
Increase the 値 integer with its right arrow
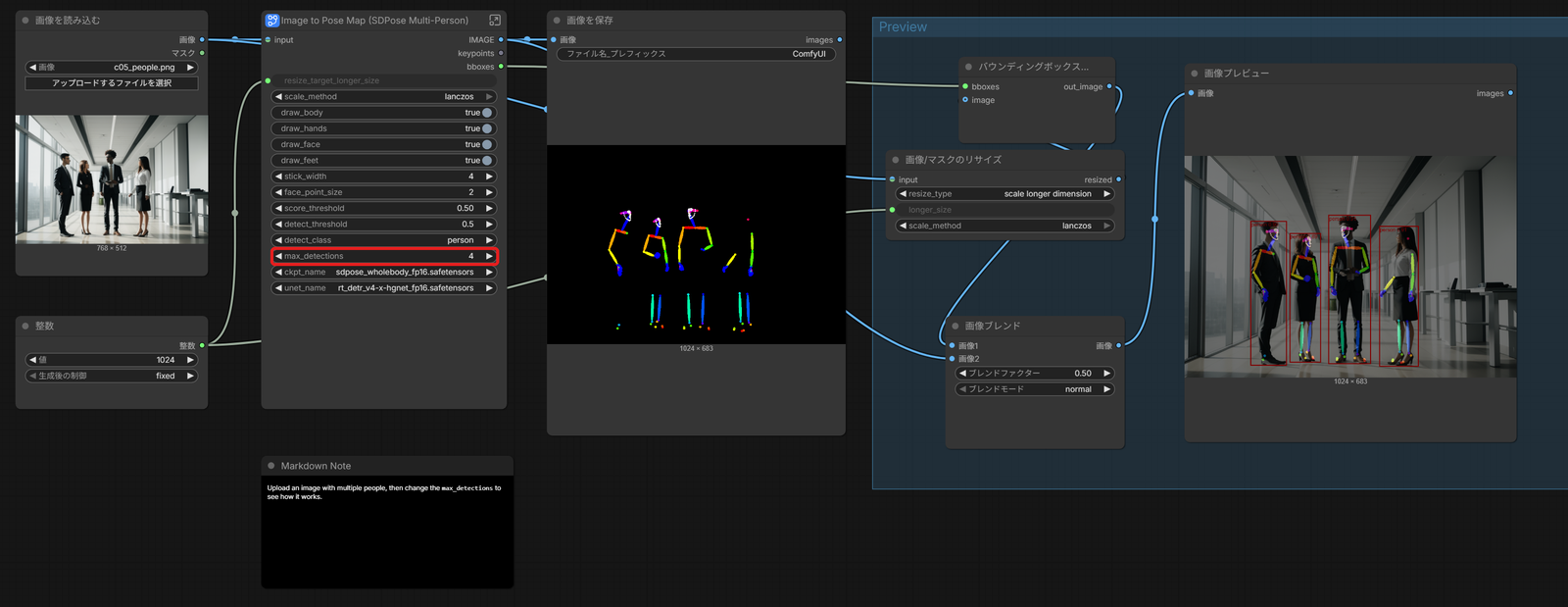click(x=190, y=360)
